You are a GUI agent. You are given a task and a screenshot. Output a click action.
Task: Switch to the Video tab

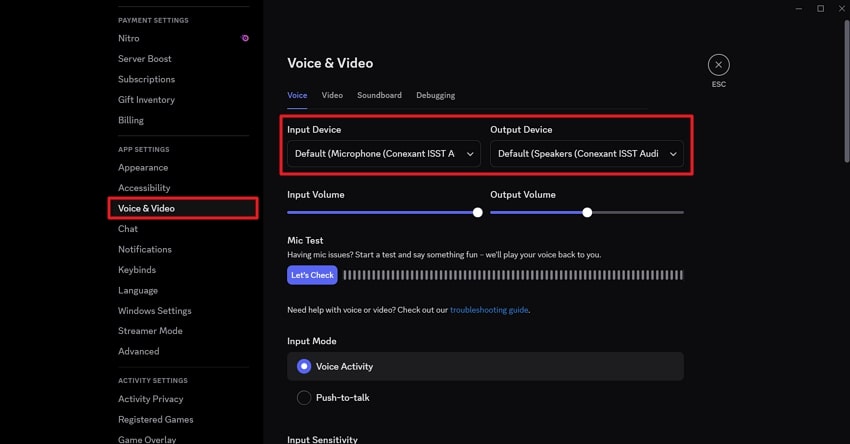(332, 95)
